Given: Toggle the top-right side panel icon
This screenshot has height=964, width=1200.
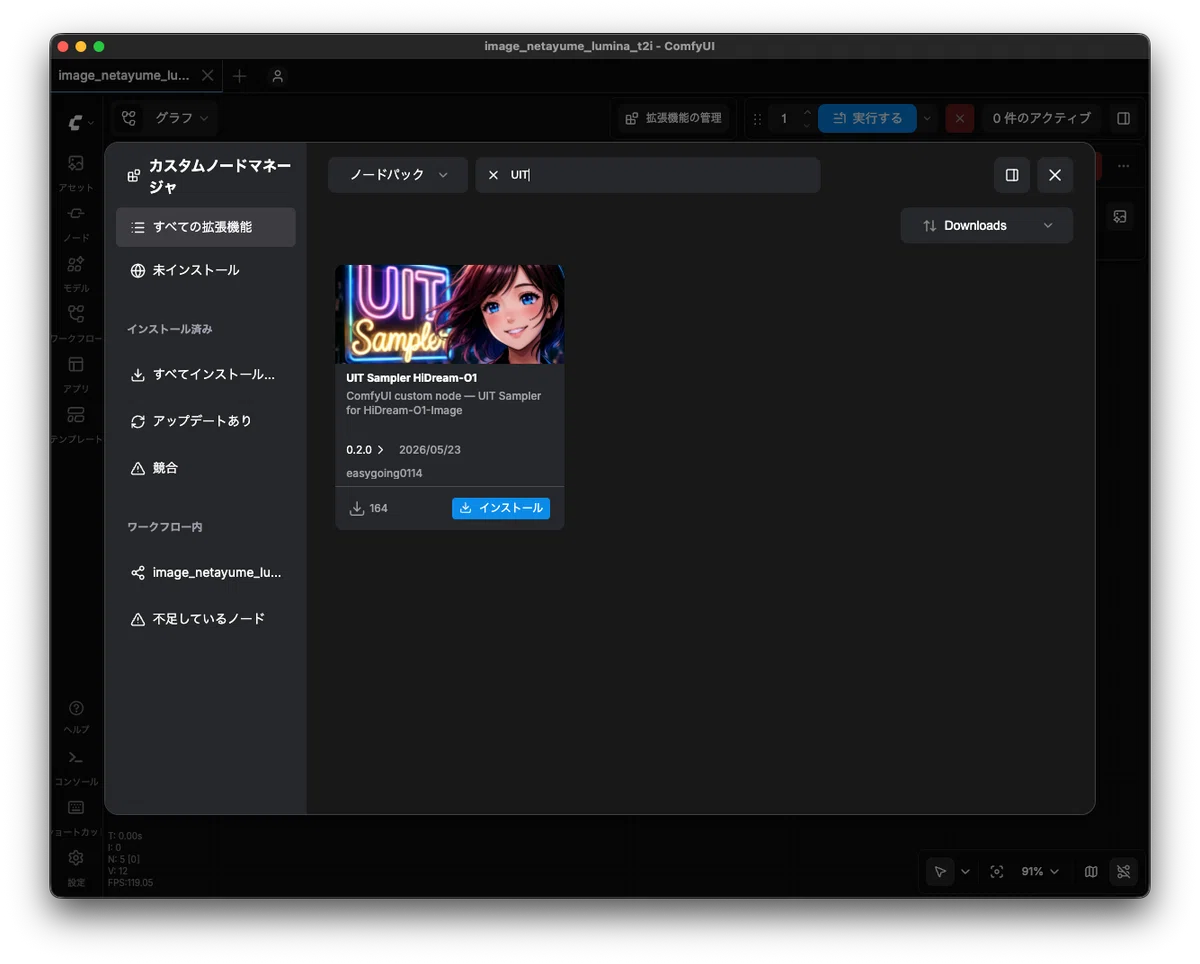Looking at the screenshot, I should coord(1123,118).
